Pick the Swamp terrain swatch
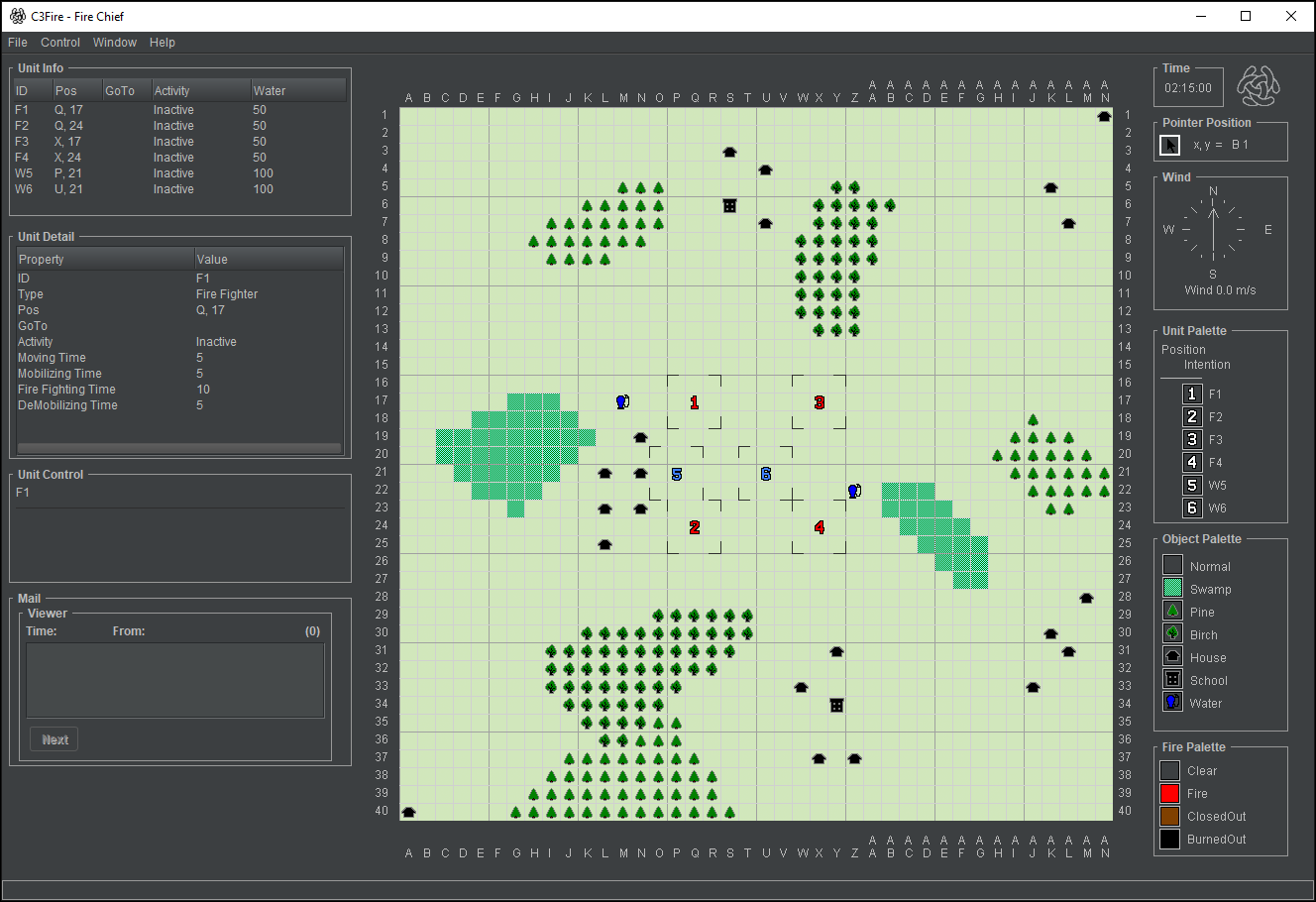The height and width of the screenshot is (902, 1316). click(x=1172, y=588)
